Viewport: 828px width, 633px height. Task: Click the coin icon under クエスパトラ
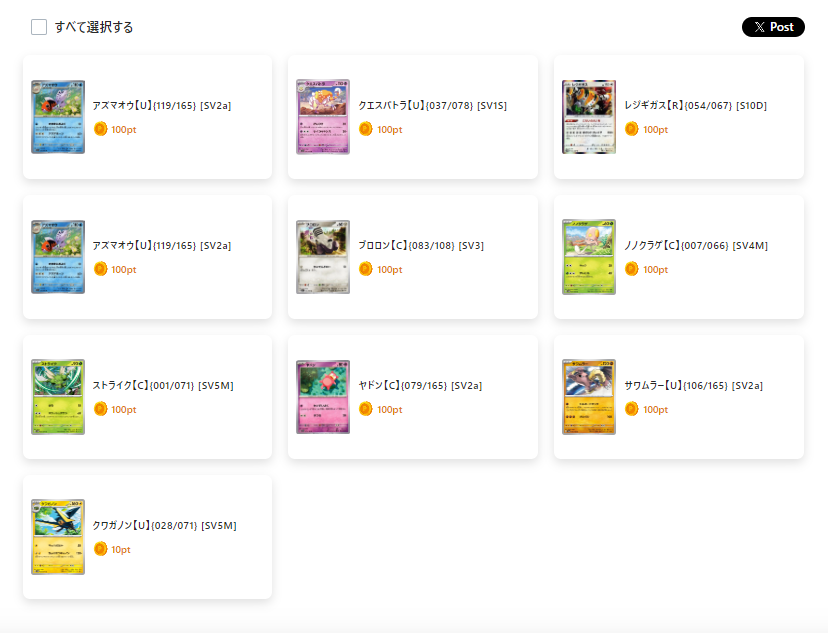pos(366,129)
